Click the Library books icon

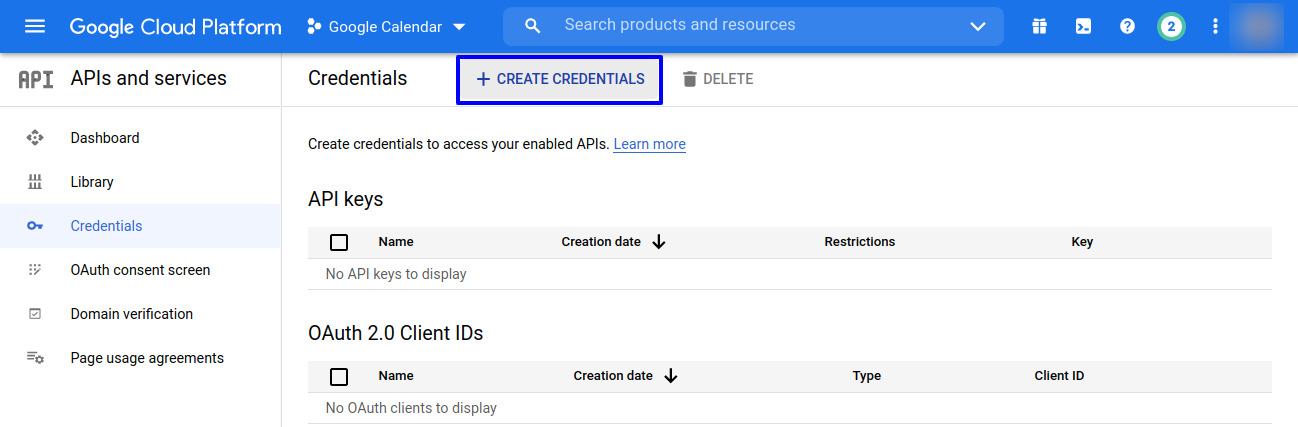35,182
